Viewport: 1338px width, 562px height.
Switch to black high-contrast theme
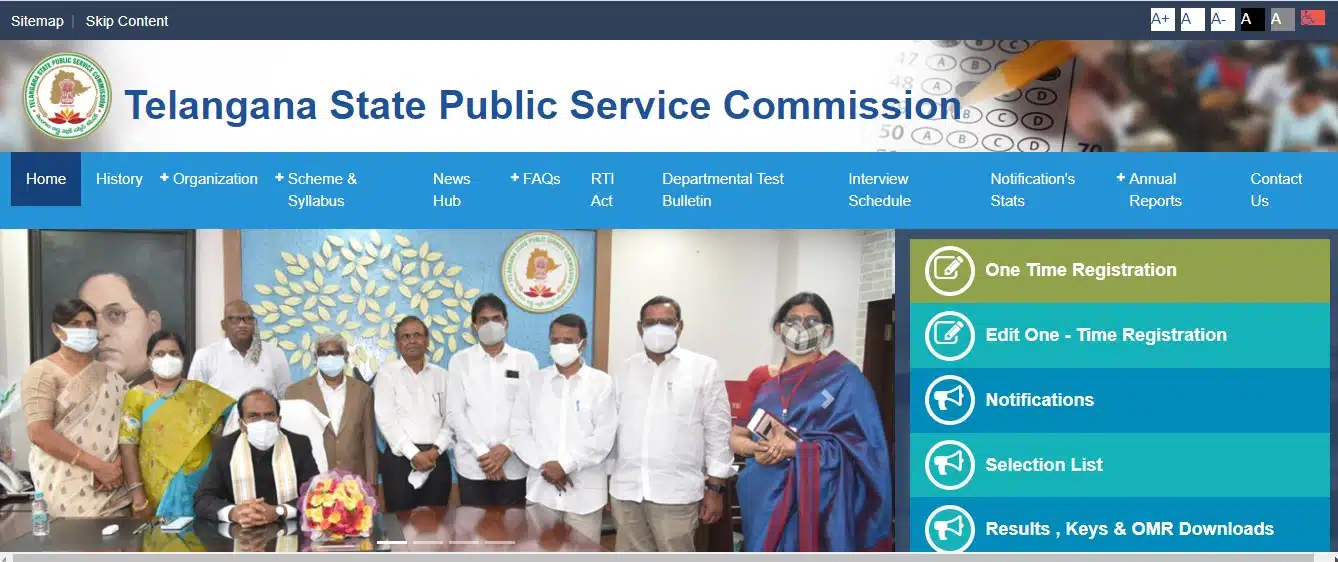(1252, 19)
